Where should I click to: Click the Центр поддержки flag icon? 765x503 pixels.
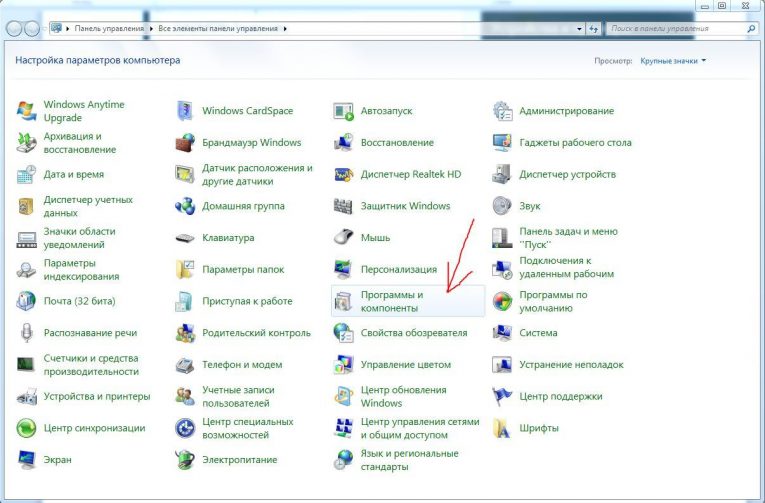(502, 397)
